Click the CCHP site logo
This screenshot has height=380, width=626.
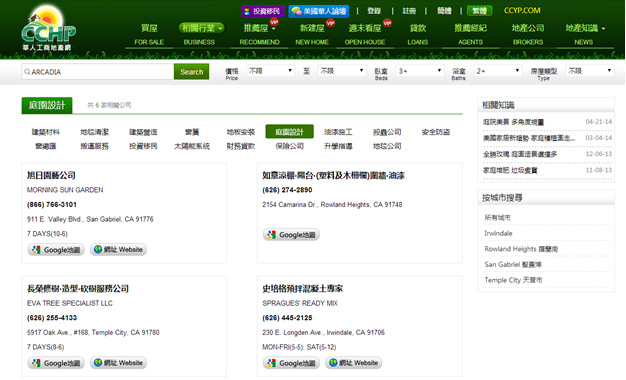click(49, 29)
